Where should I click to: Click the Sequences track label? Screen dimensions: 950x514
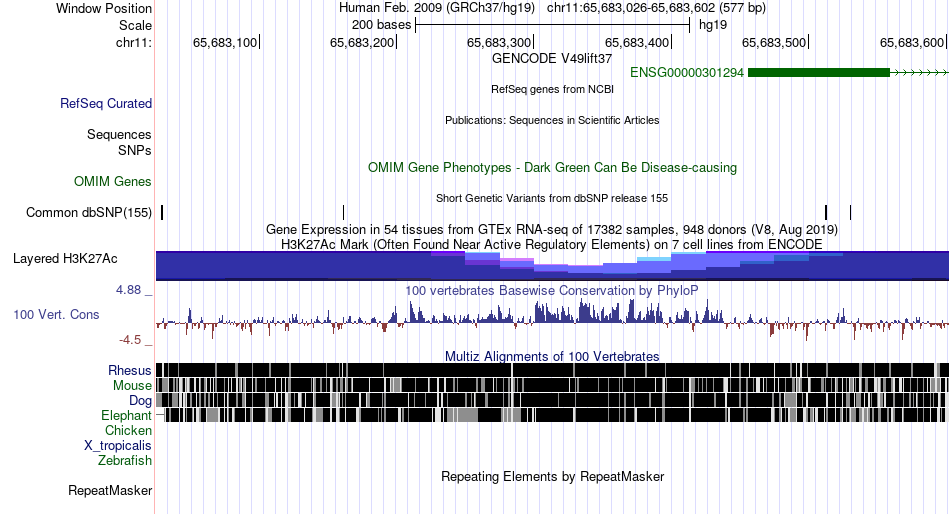(119, 135)
